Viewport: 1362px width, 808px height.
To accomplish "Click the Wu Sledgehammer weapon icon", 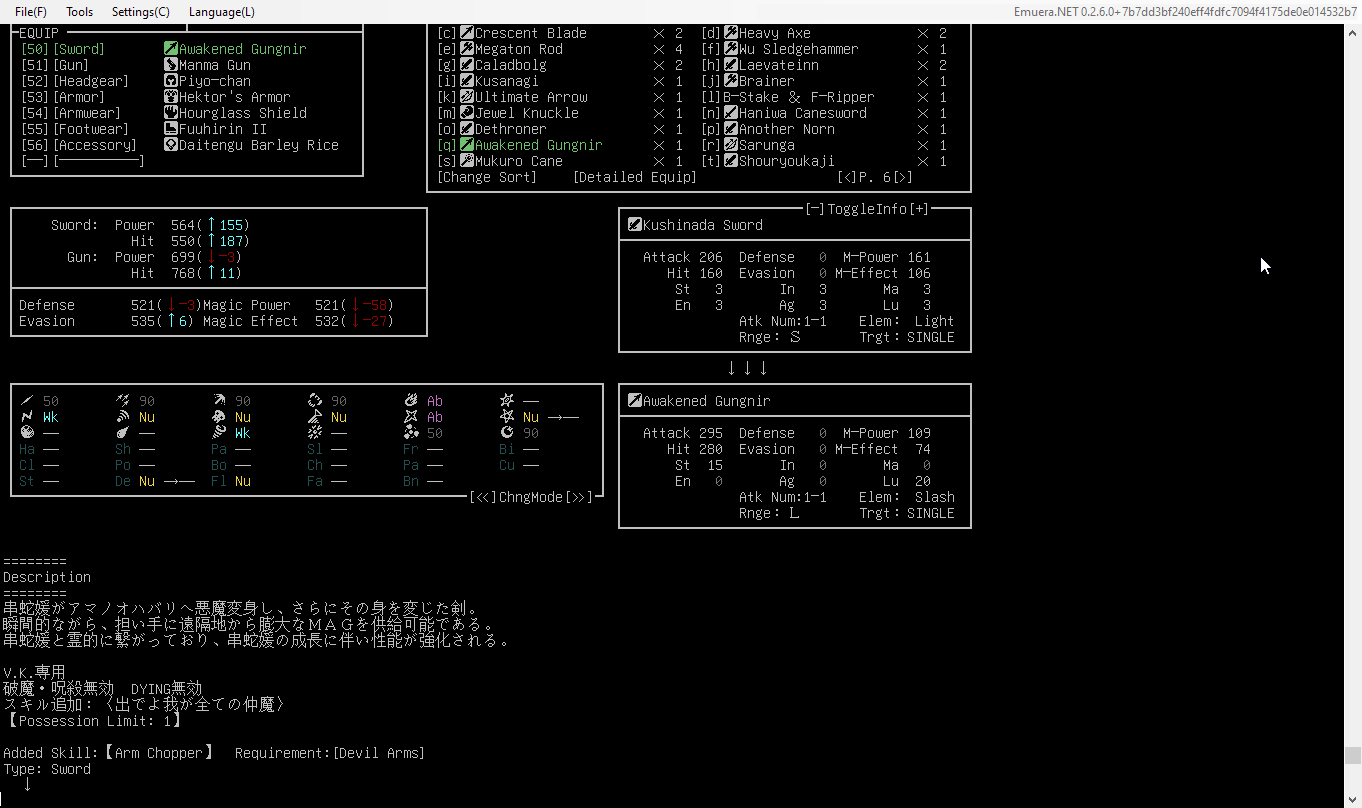I will (x=731, y=49).
